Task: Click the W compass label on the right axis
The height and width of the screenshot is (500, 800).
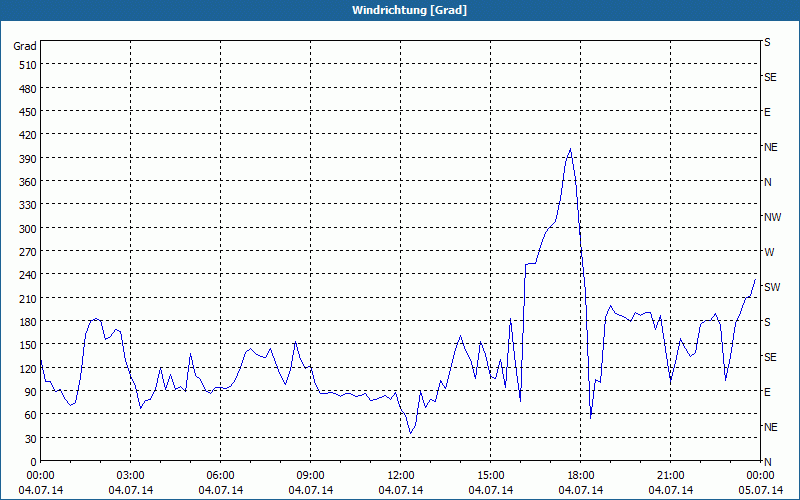Action: pyautogui.click(x=769, y=252)
